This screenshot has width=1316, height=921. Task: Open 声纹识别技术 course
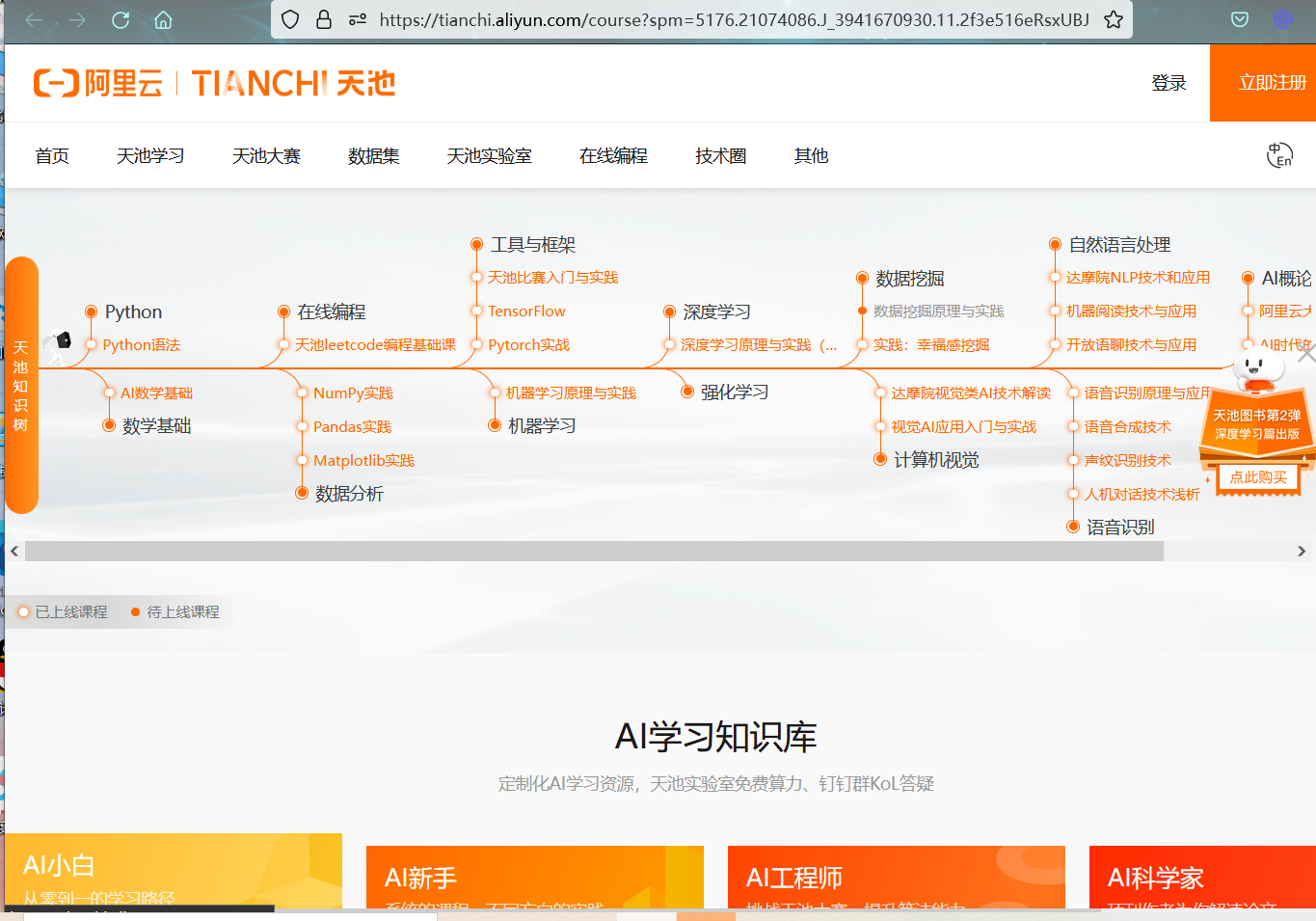coord(1127,461)
